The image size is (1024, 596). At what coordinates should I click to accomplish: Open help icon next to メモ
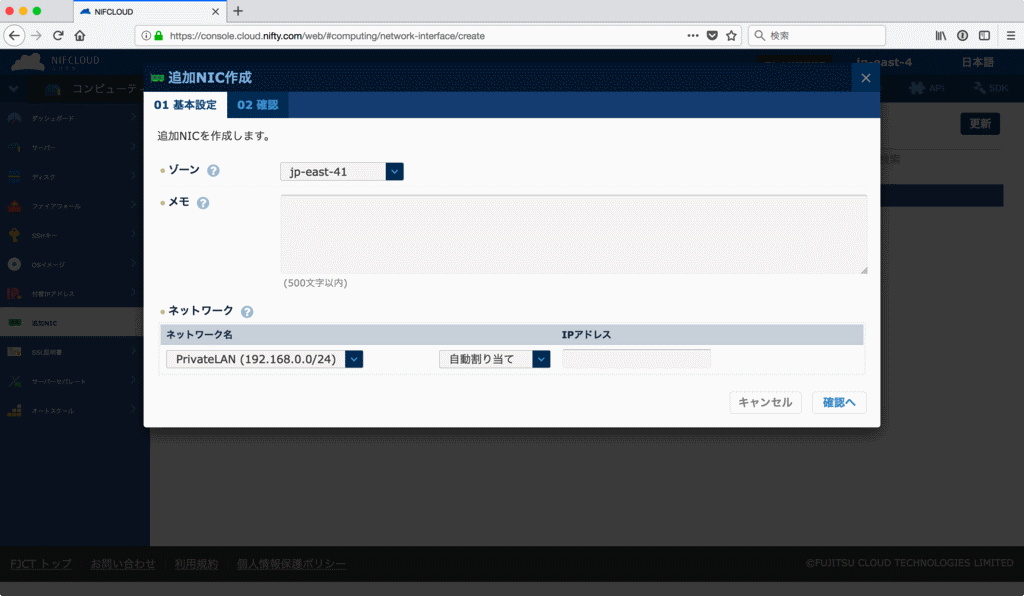[203, 203]
